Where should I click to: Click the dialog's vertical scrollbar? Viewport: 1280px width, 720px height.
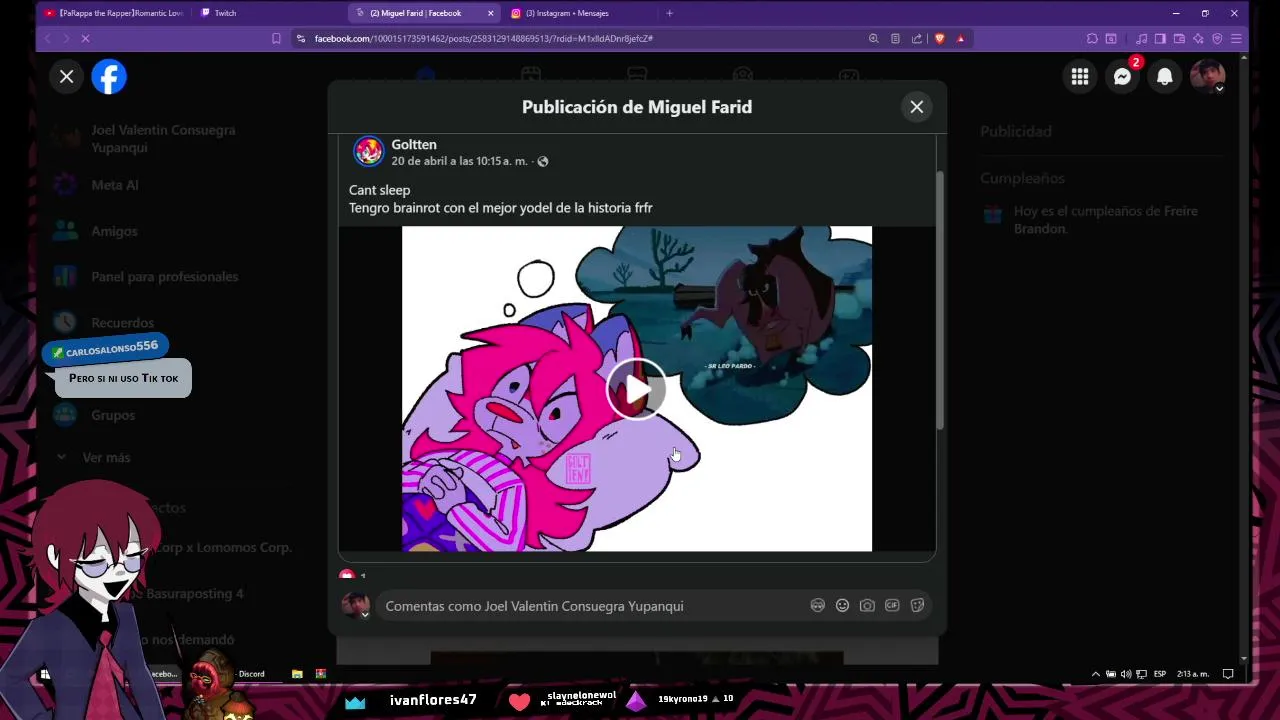[x=940, y=300]
